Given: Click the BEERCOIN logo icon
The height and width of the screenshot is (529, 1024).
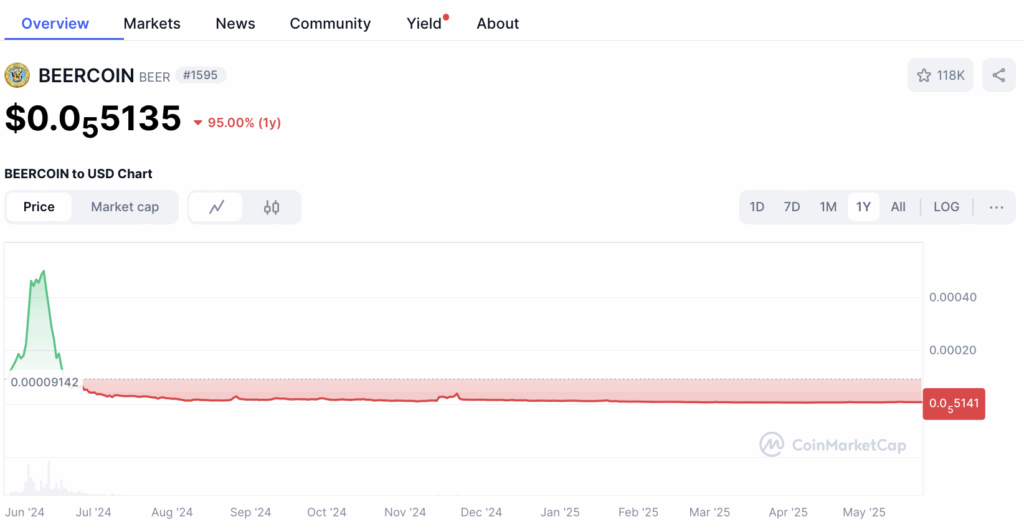Looking at the screenshot, I should click(x=17, y=75).
